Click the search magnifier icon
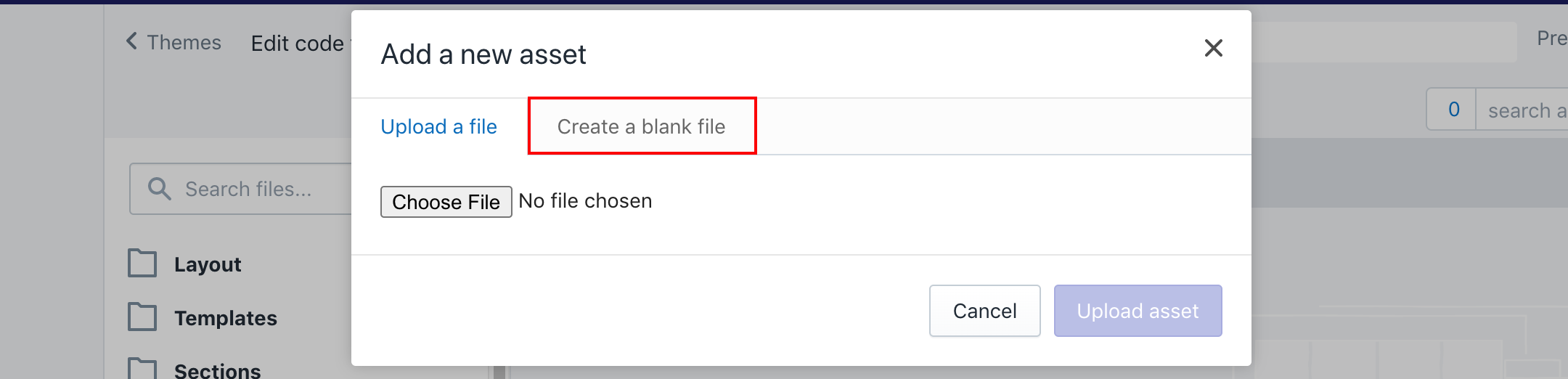This screenshot has width=1568, height=379. [160, 189]
